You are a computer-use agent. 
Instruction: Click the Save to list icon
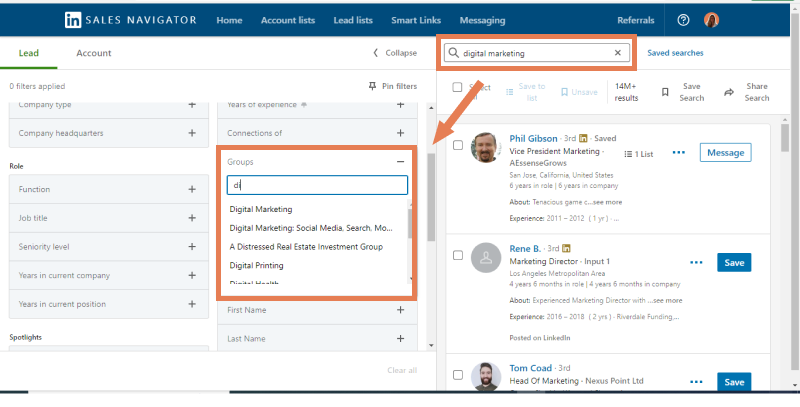pyautogui.click(x=509, y=92)
